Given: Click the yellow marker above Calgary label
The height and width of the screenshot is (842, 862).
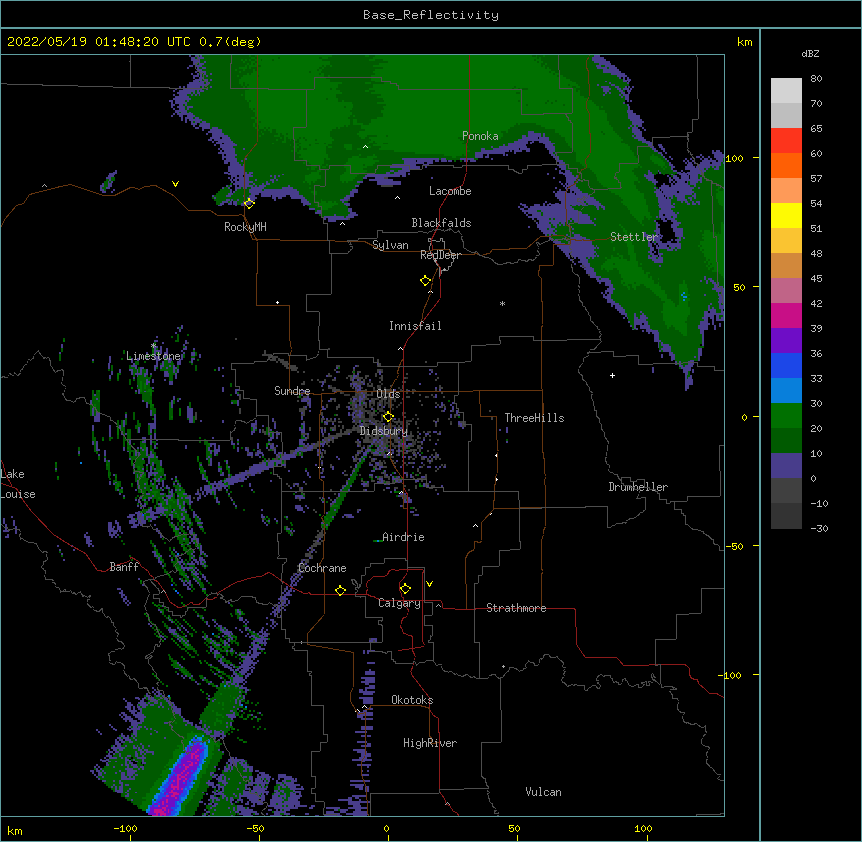Looking at the screenshot, I should pyautogui.click(x=405, y=589).
